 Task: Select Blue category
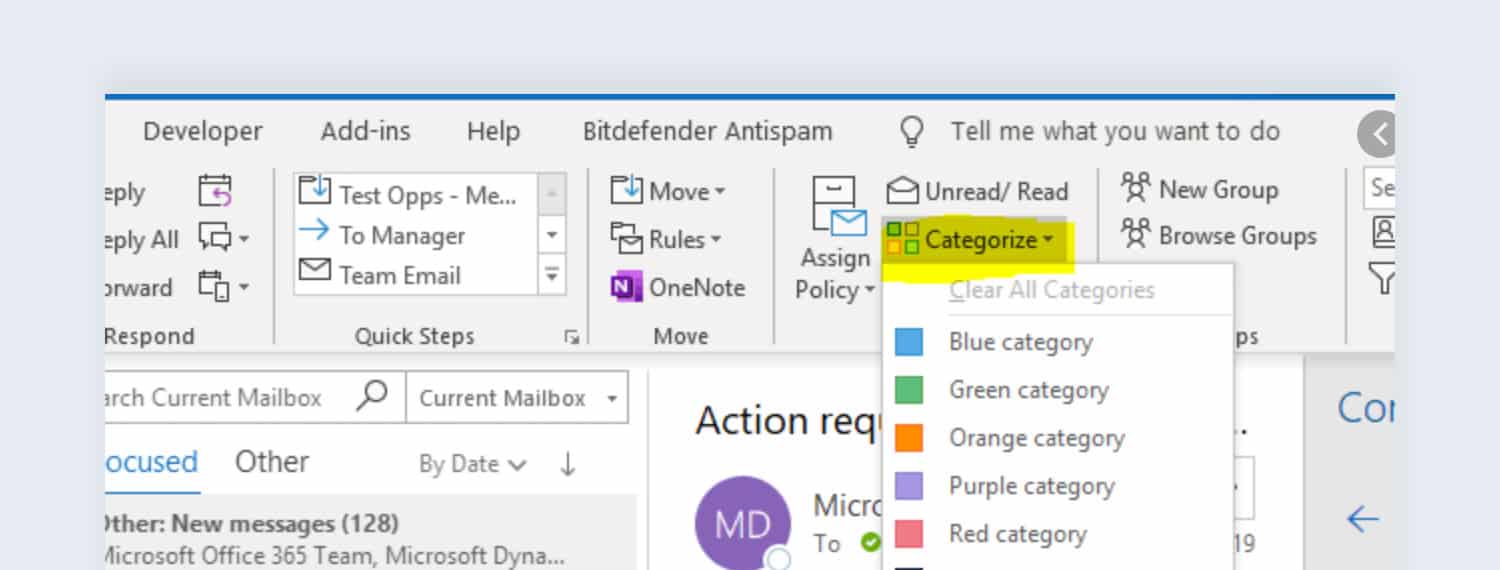point(1057,343)
